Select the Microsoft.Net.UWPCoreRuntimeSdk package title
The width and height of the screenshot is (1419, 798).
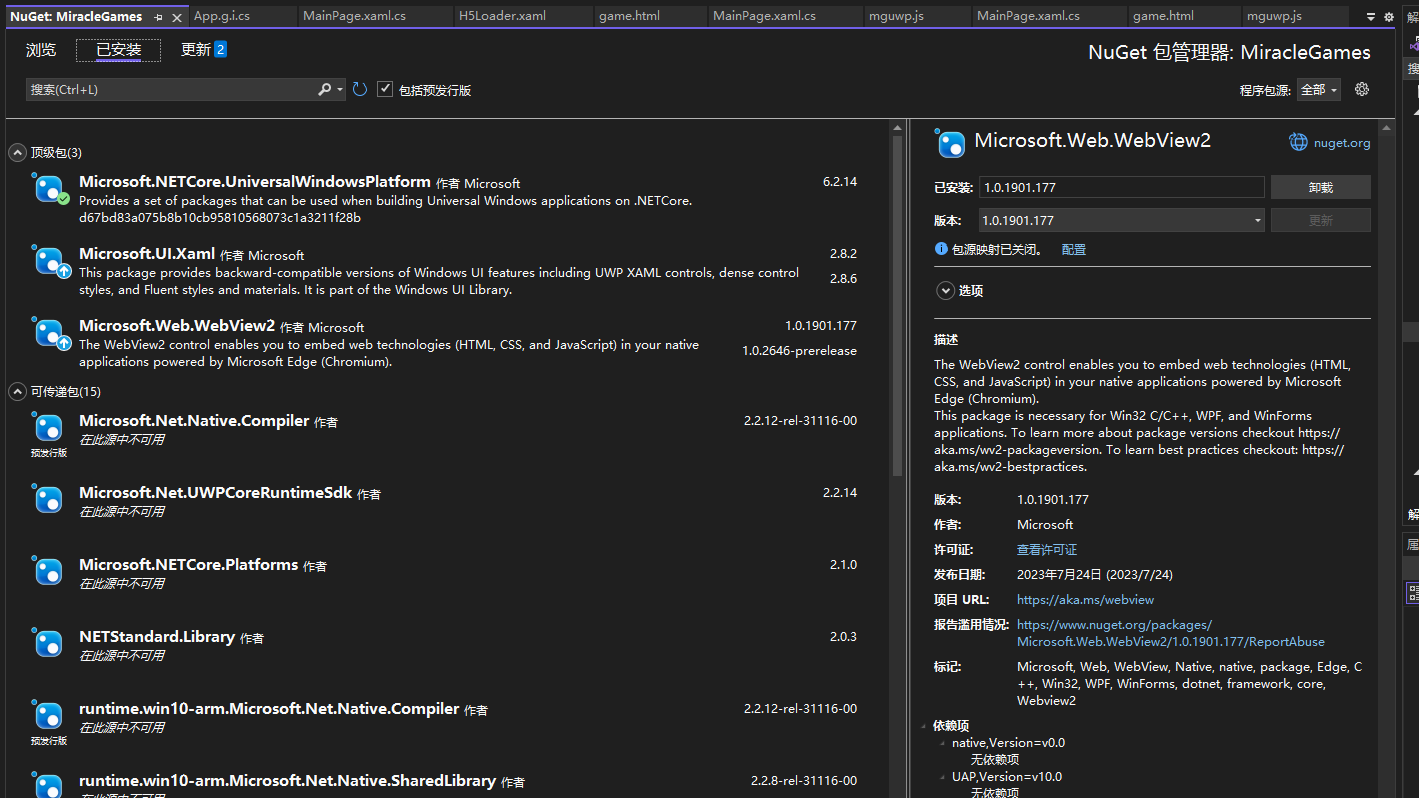point(216,492)
